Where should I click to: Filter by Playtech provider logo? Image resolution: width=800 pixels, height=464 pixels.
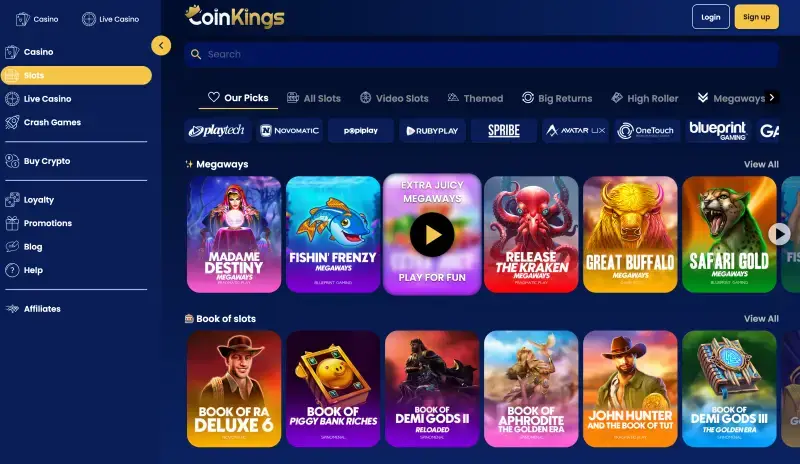click(217, 131)
